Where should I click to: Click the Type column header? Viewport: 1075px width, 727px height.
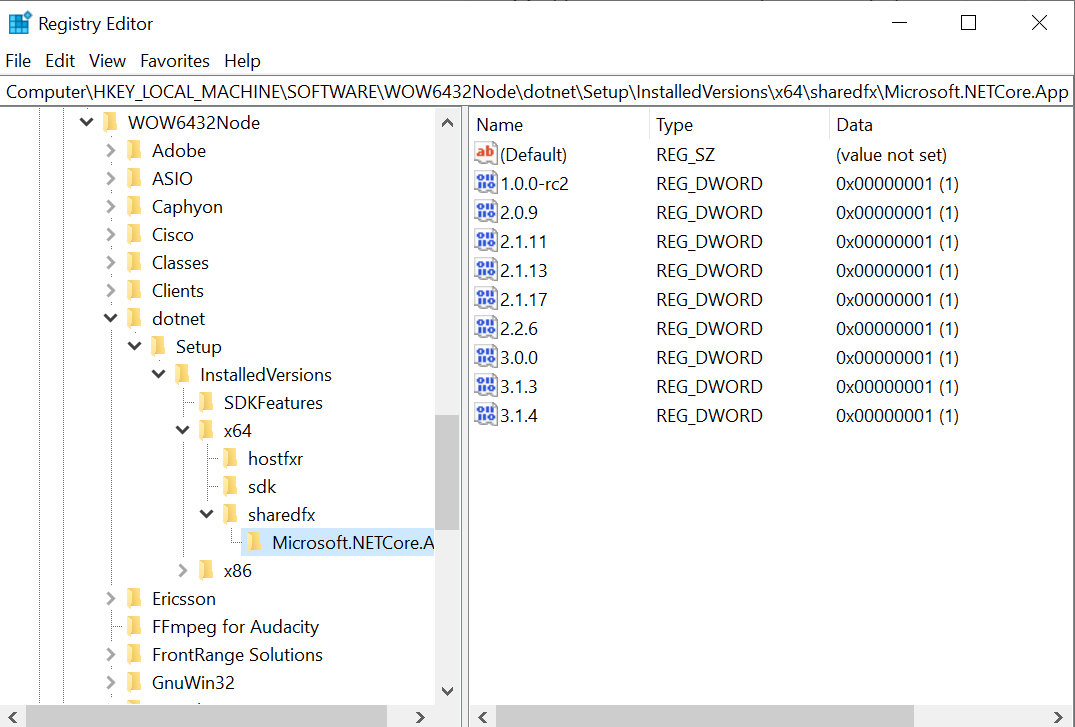pos(739,125)
